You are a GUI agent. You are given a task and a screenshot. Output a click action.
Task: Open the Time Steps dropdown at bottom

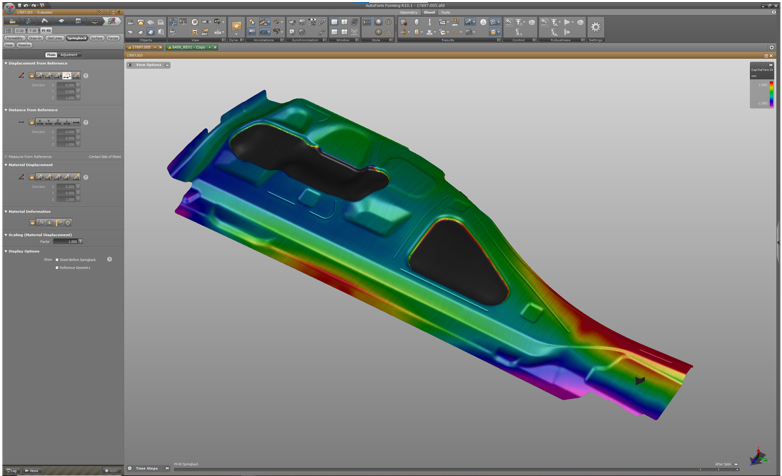click(148, 468)
